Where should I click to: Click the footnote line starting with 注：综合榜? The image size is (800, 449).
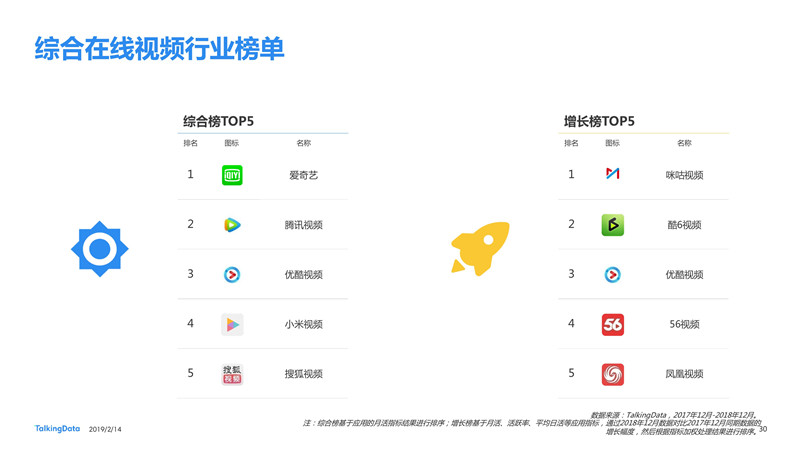click(x=531, y=423)
